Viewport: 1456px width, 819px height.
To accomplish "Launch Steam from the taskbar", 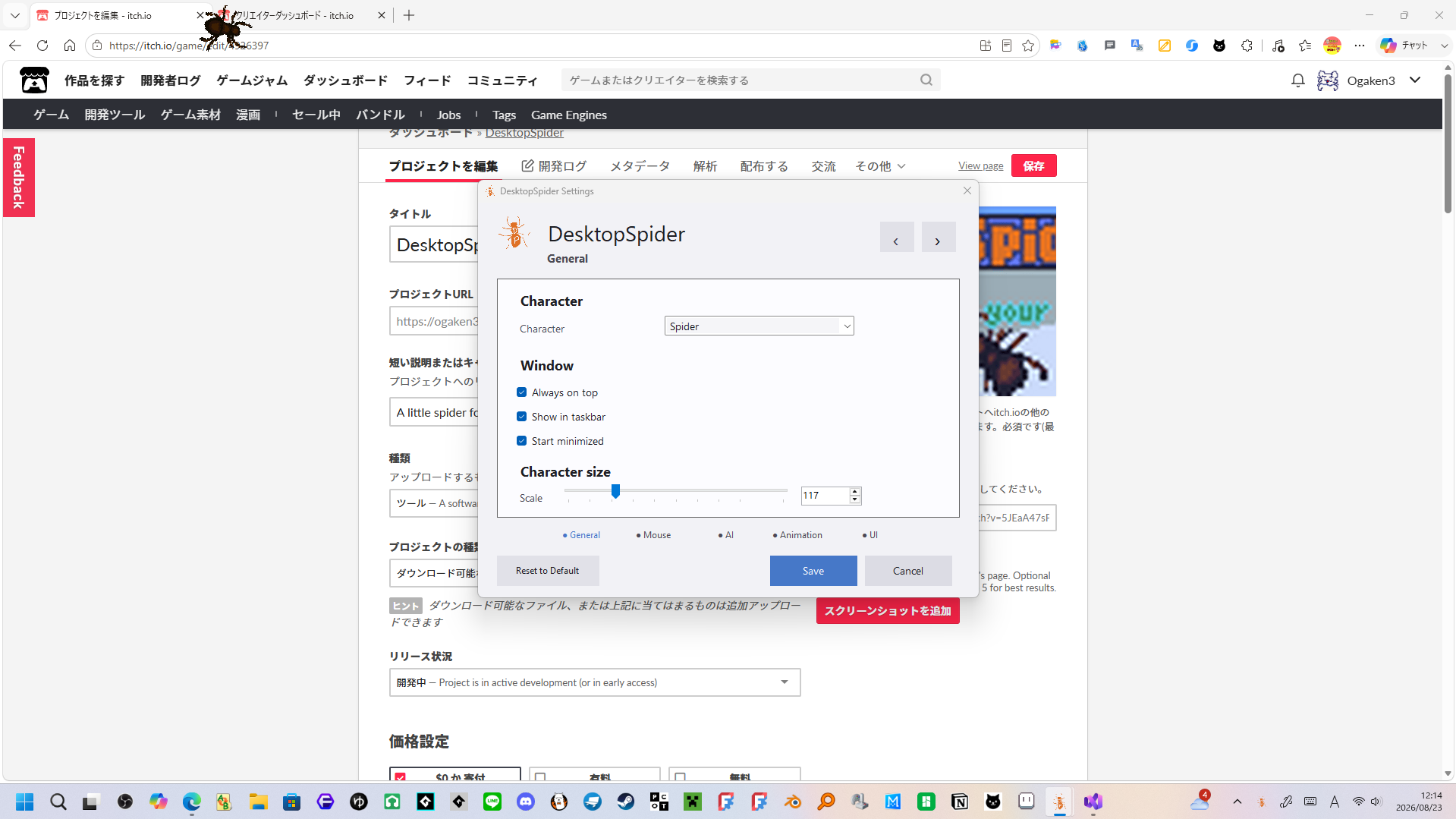I will coord(626,802).
